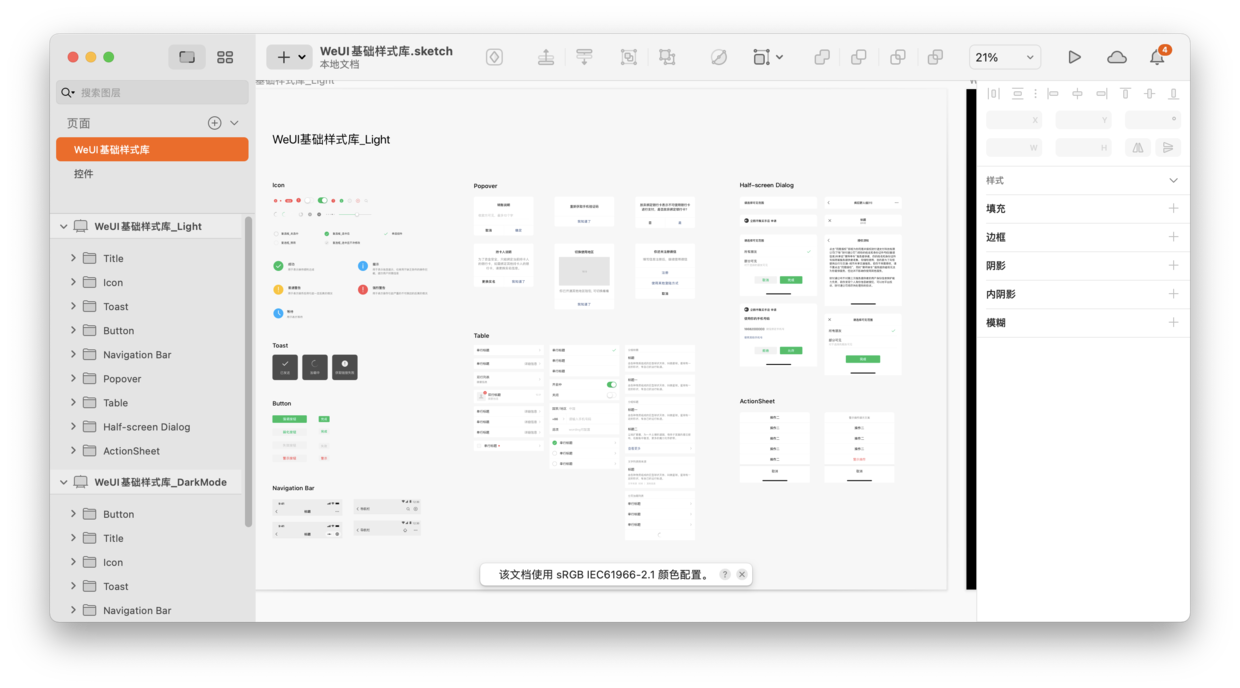
Task: Click the Union boolean operation icon
Action: pyautogui.click(x=821, y=57)
